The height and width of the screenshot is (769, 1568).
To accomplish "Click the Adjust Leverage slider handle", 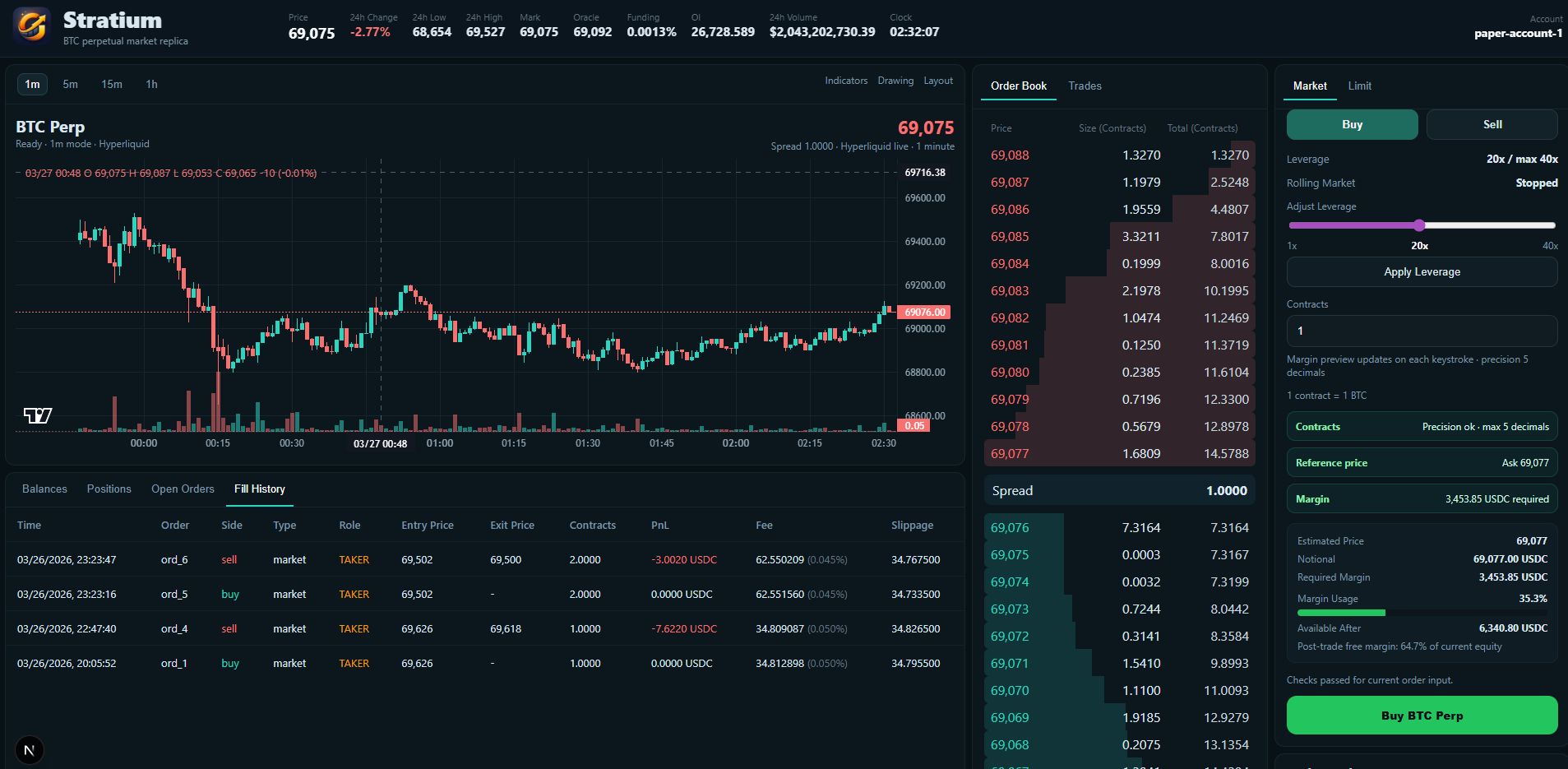I will (x=1419, y=225).
